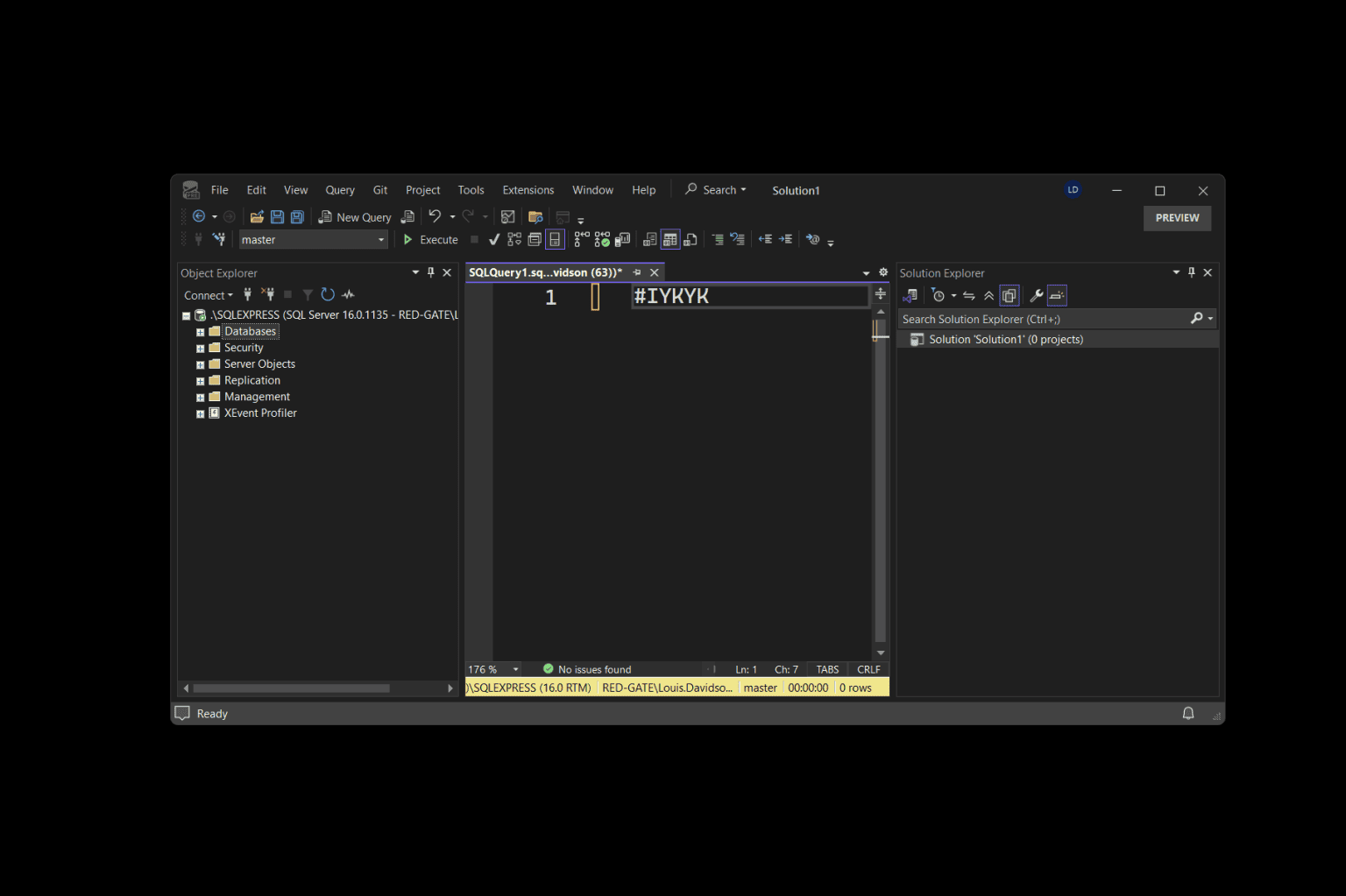Expand the Databases folder node
The height and width of the screenshot is (896, 1346).
[200, 332]
